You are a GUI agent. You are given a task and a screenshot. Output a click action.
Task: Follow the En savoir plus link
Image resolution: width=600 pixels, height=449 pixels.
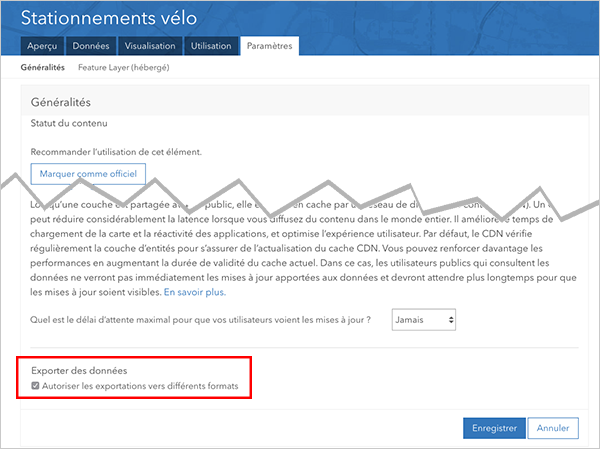(195, 292)
